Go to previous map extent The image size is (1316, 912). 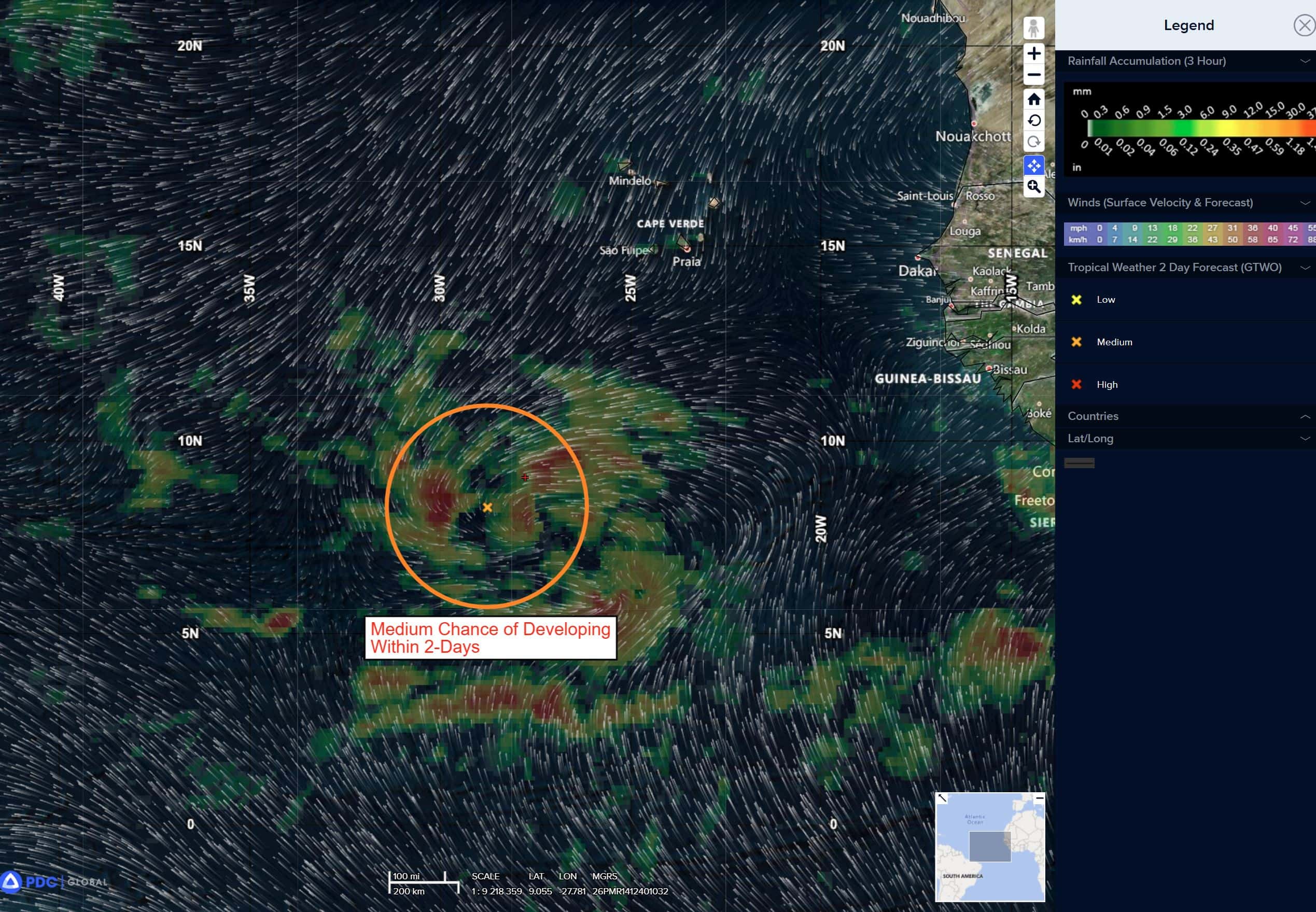click(1033, 121)
